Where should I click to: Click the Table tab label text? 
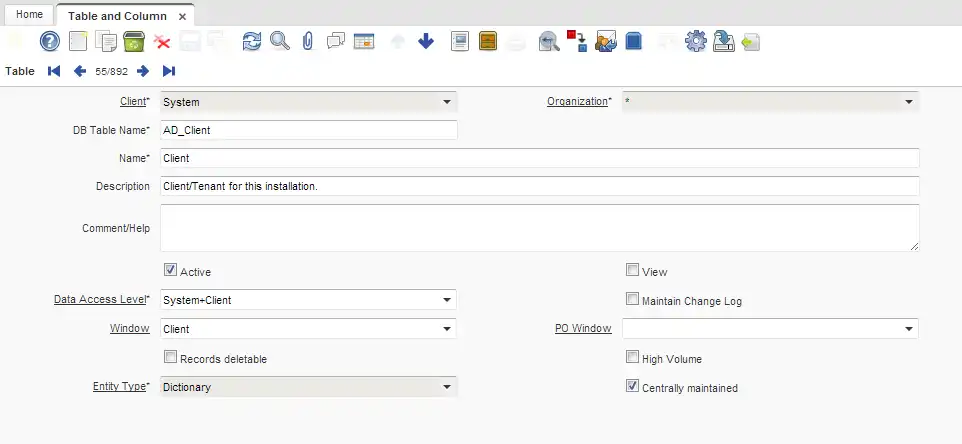[x=20, y=71]
